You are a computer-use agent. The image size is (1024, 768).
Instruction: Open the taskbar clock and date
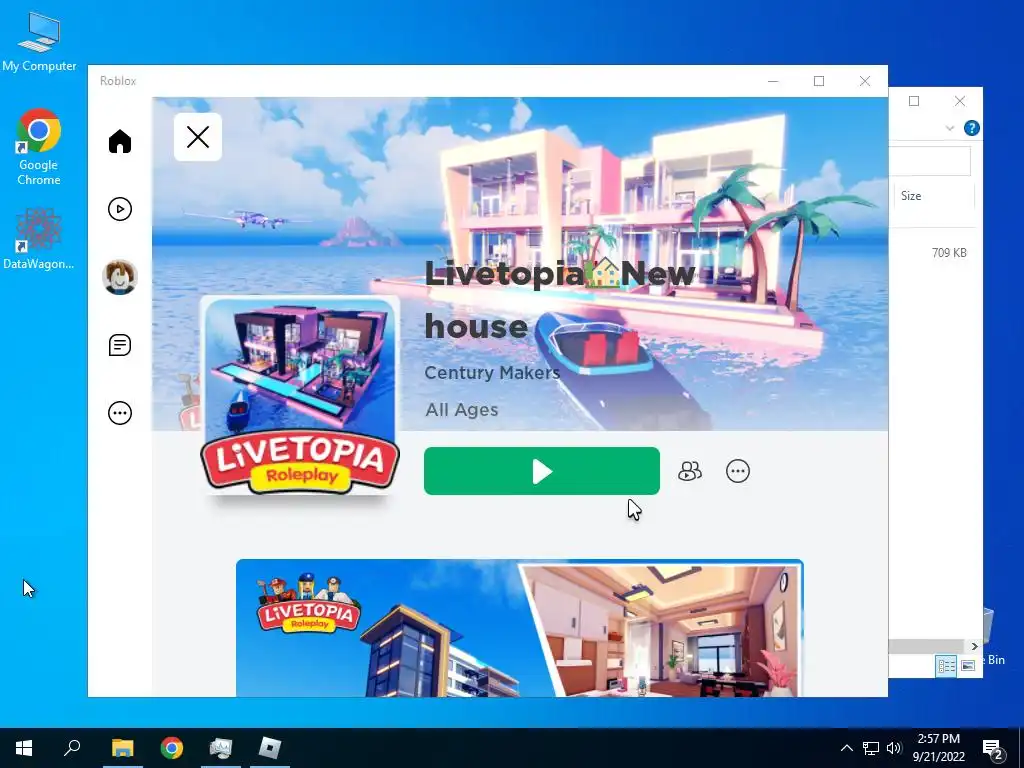tap(938, 748)
